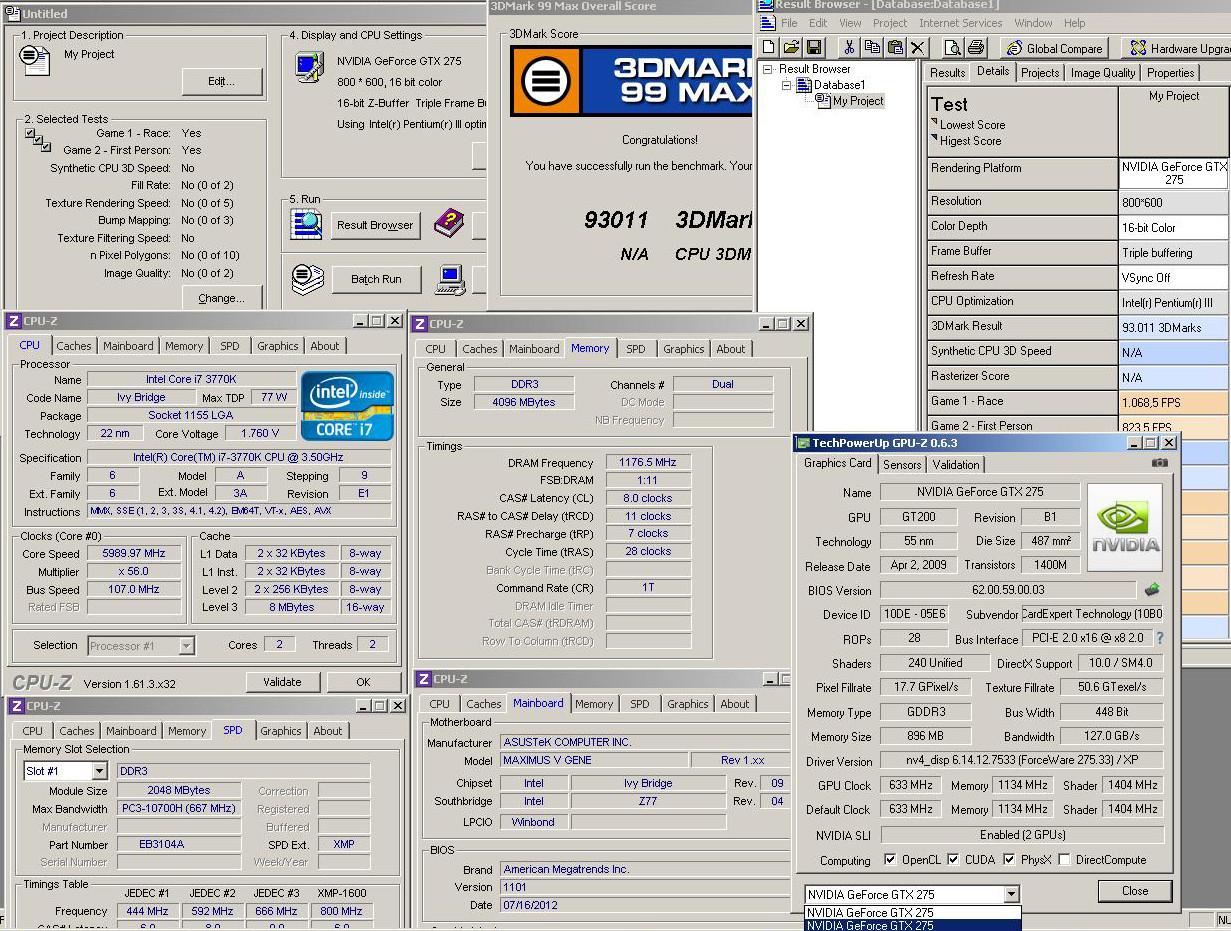The height and width of the screenshot is (931, 1231).
Task: Click the help book icon in Run section
Action: (449, 224)
